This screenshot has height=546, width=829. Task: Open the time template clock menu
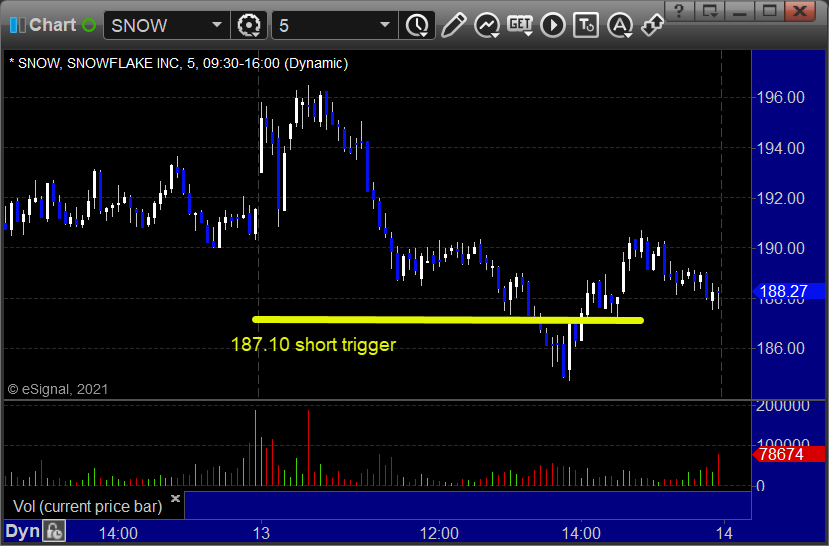[x=418, y=25]
